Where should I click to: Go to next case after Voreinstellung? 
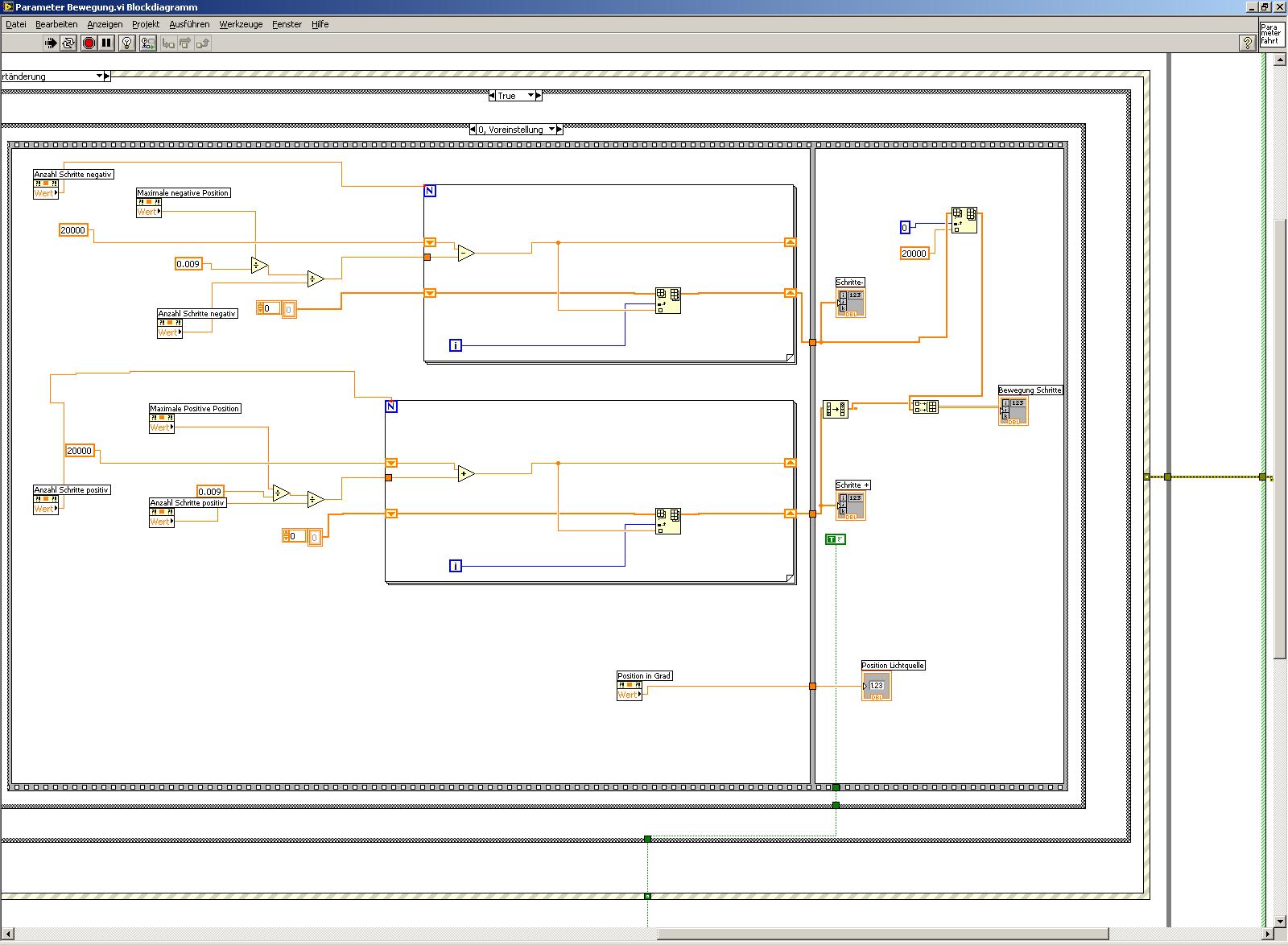click(x=559, y=129)
